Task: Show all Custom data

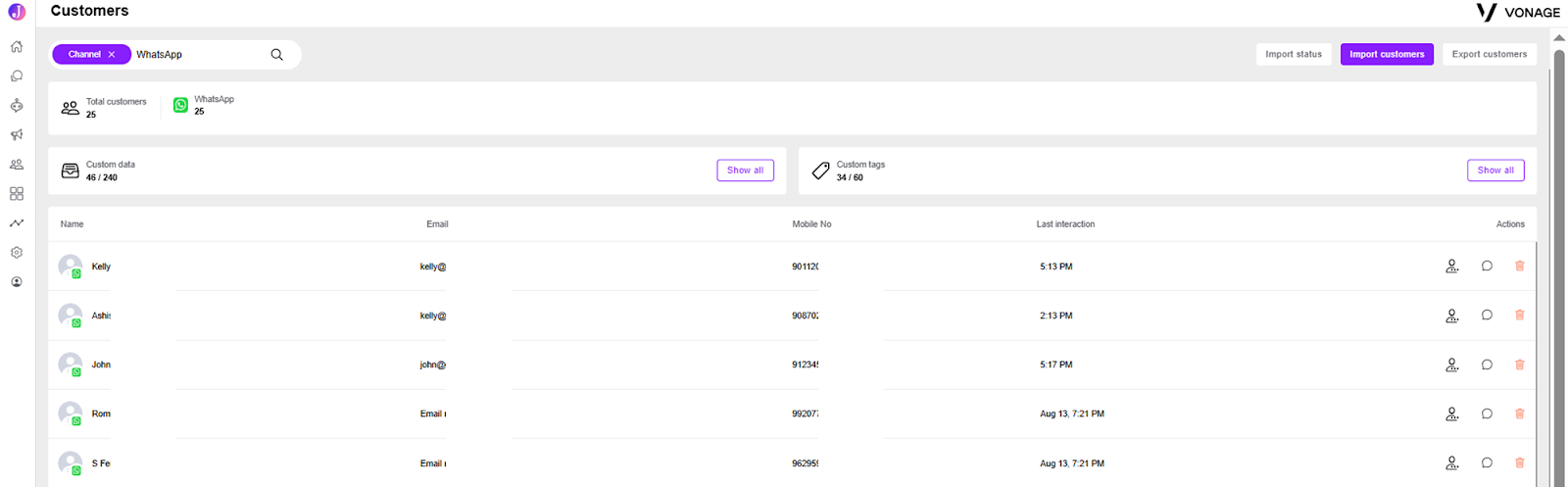Action: pos(746,170)
